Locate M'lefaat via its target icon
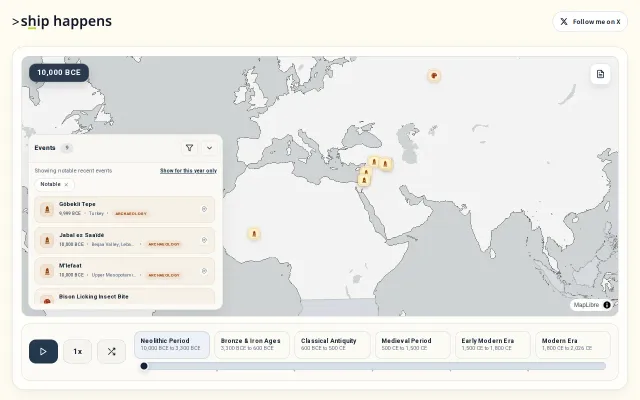 [204, 271]
